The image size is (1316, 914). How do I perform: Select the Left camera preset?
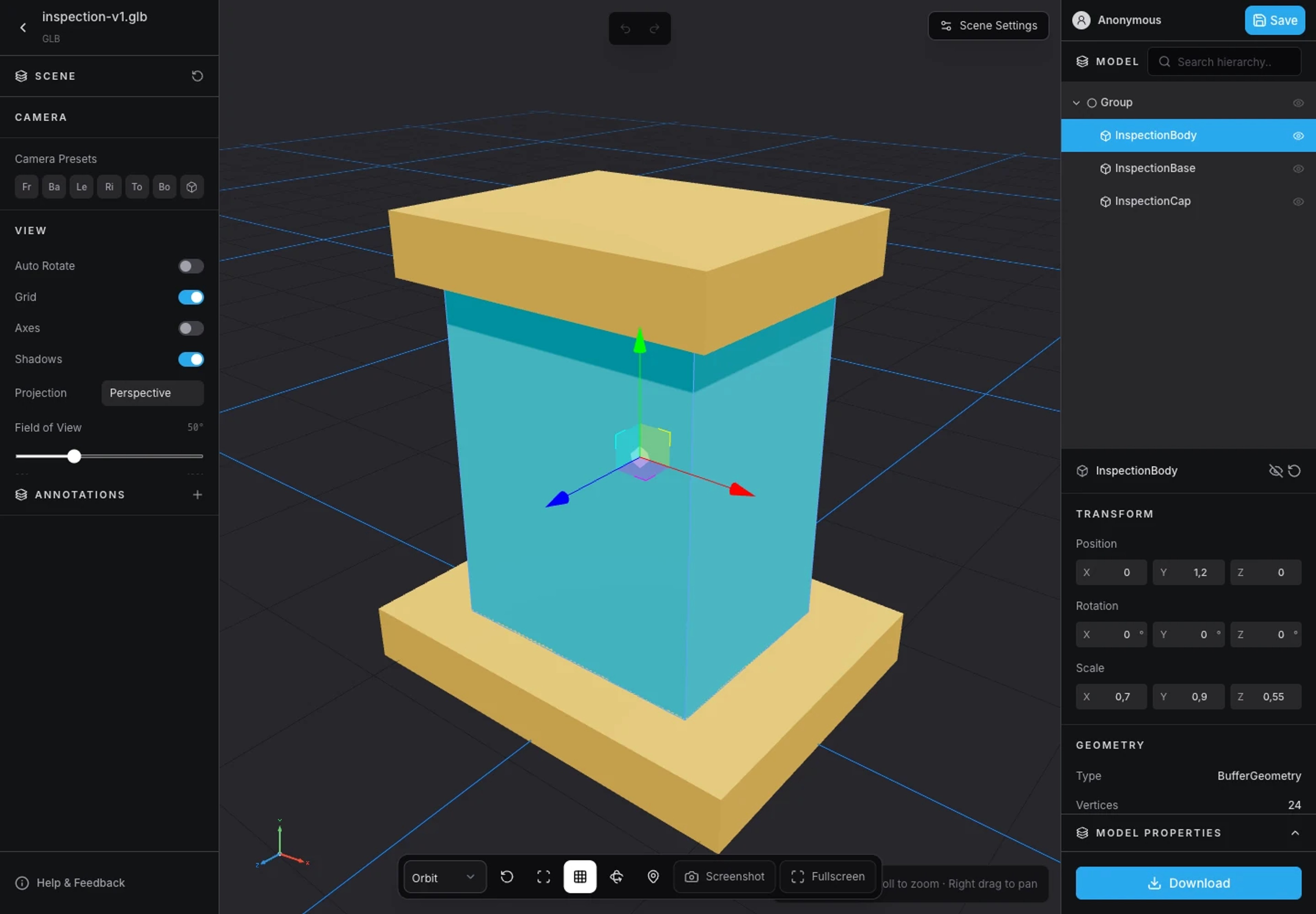click(x=81, y=187)
